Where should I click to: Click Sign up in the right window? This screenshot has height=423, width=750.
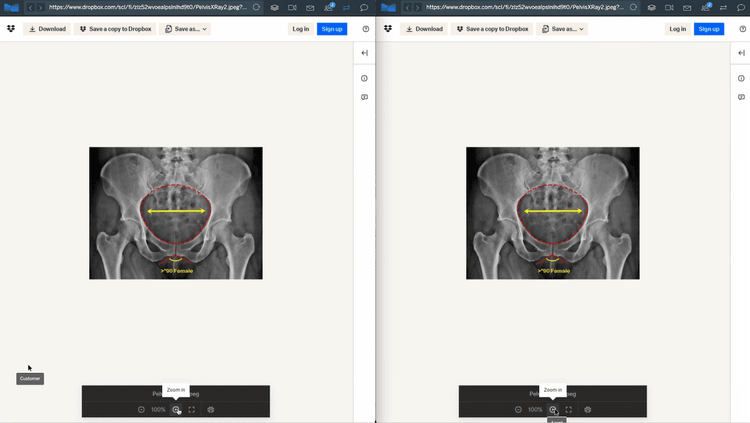pos(709,29)
